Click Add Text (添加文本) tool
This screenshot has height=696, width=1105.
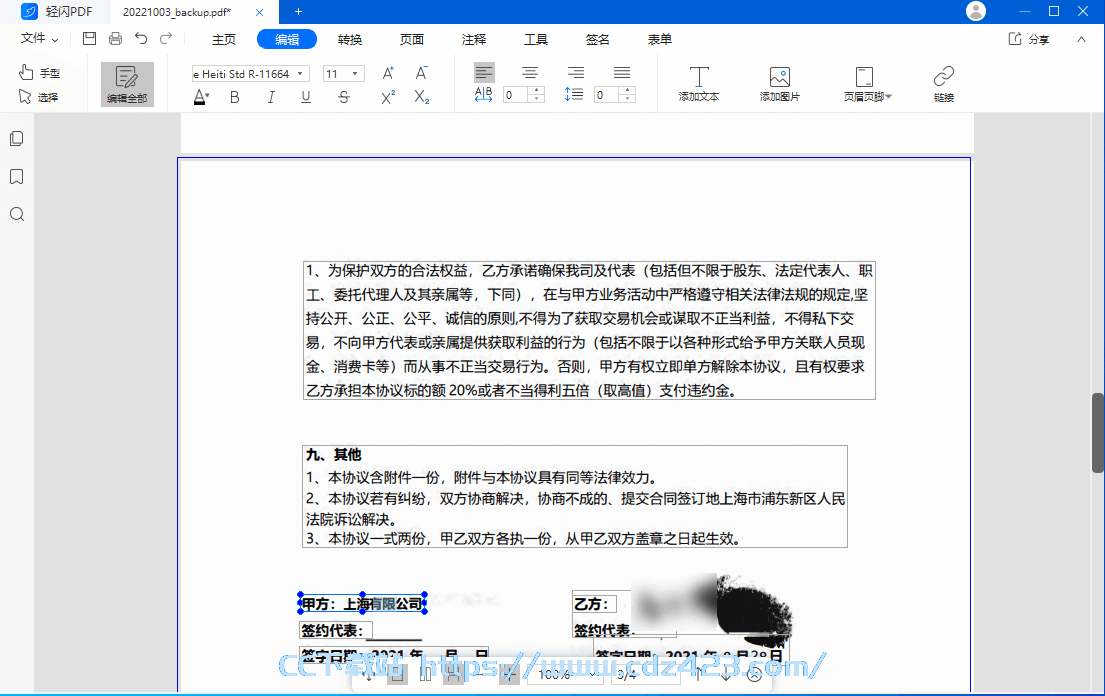(699, 84)
